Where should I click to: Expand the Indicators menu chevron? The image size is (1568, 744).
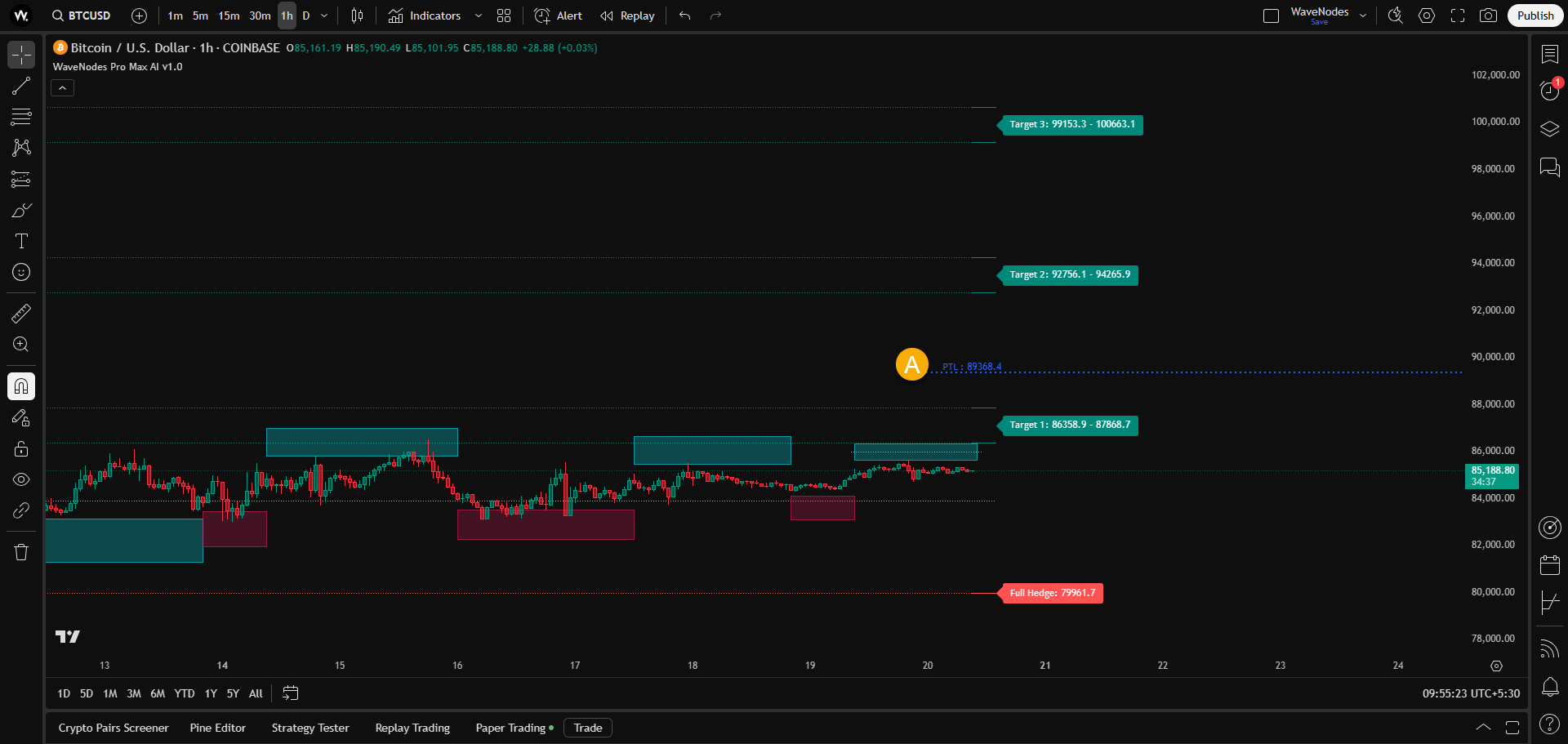[x=478, y=16]
